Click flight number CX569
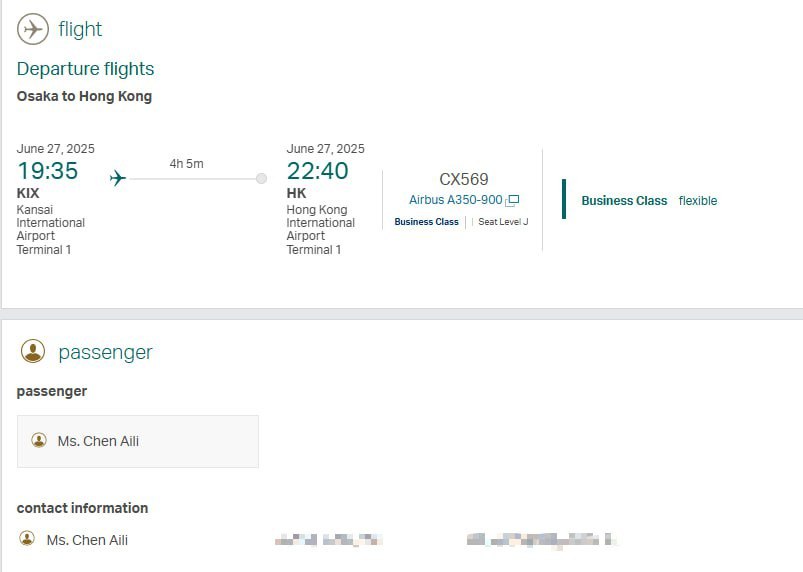Screen dimensions: 803x572 coord(464,179)
